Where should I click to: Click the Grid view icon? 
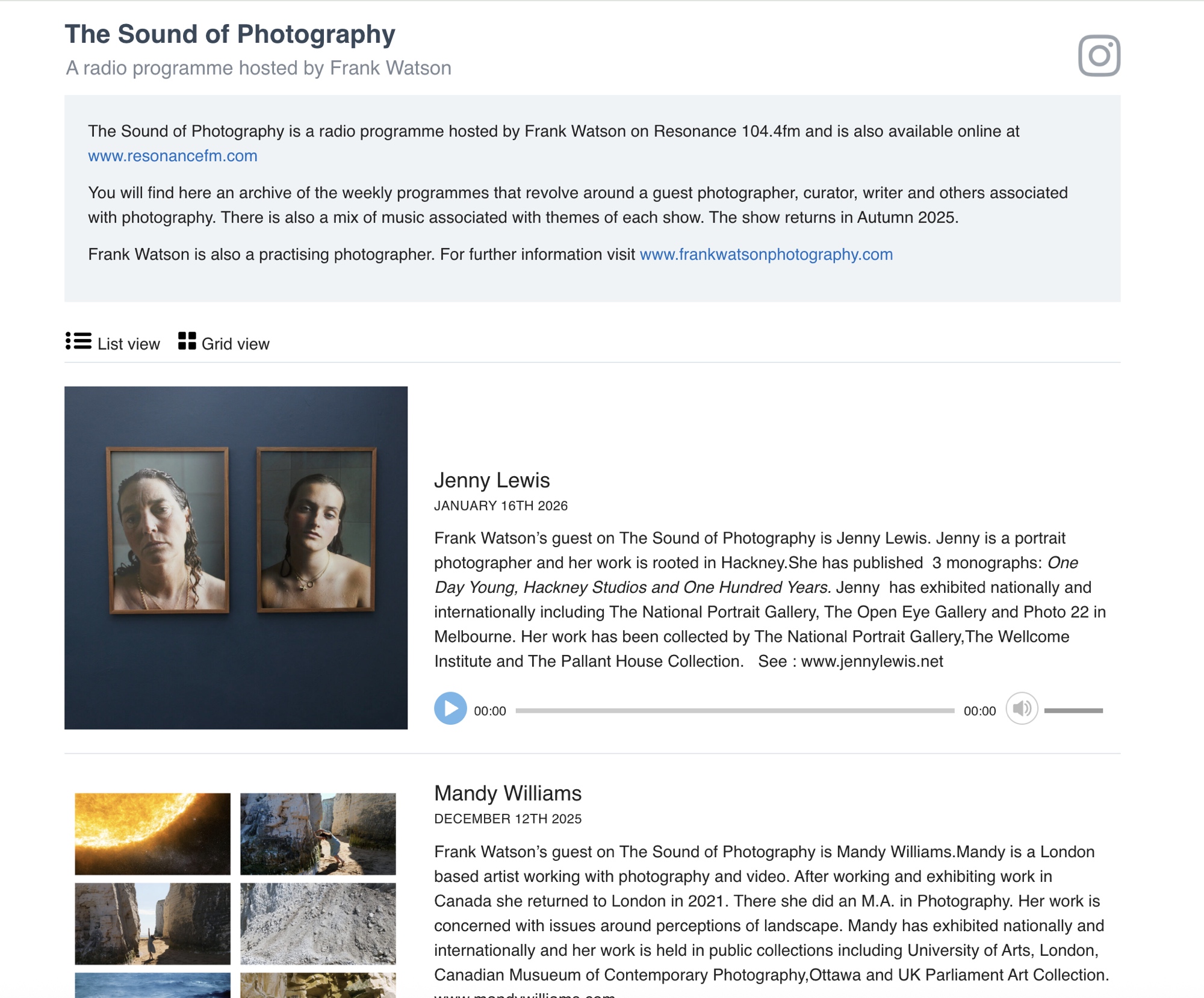[x=187, y=341]
